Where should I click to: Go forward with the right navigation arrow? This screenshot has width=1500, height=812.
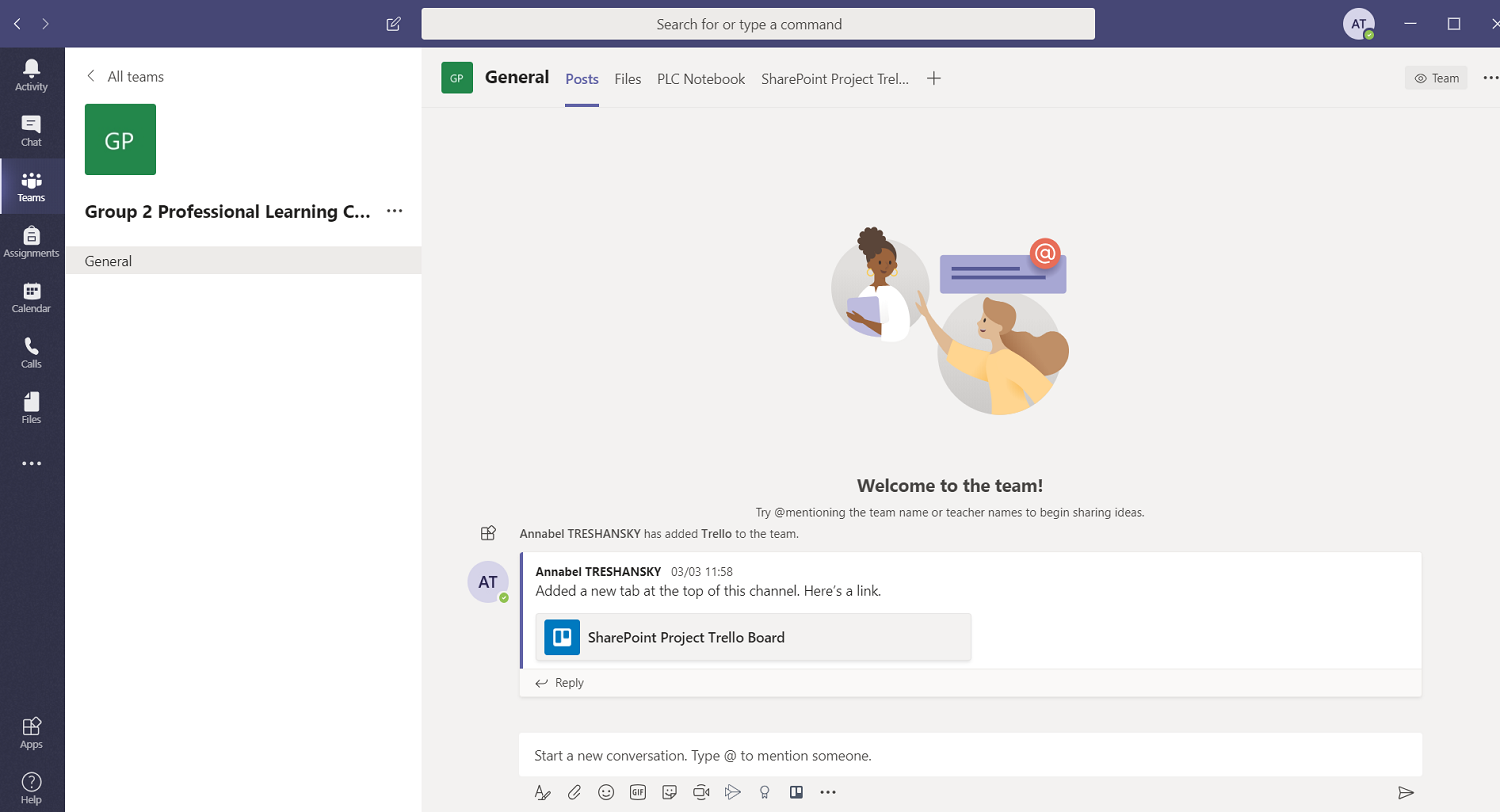(x=46, y=24)
